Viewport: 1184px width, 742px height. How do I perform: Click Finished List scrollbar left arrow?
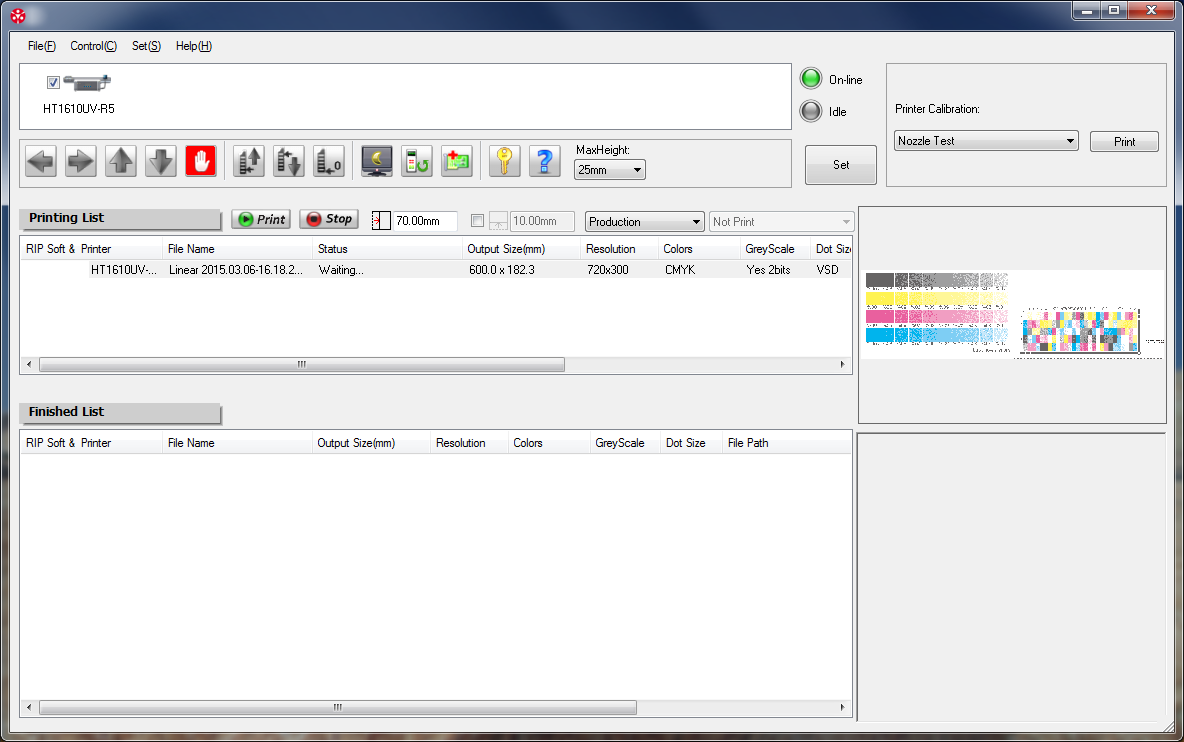[29, 708]
